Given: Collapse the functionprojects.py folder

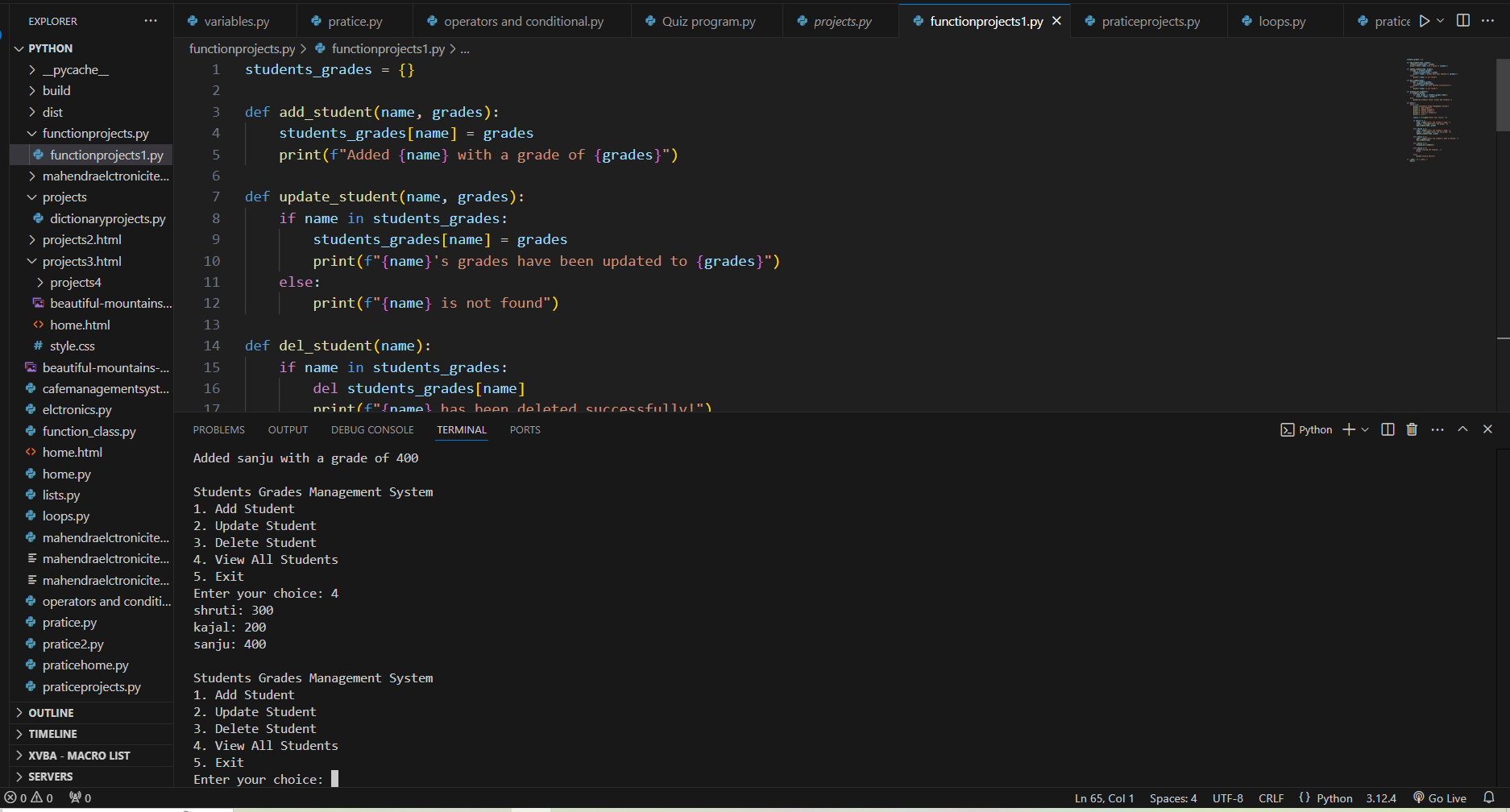Looking at the screenshot, I should 91,134.
